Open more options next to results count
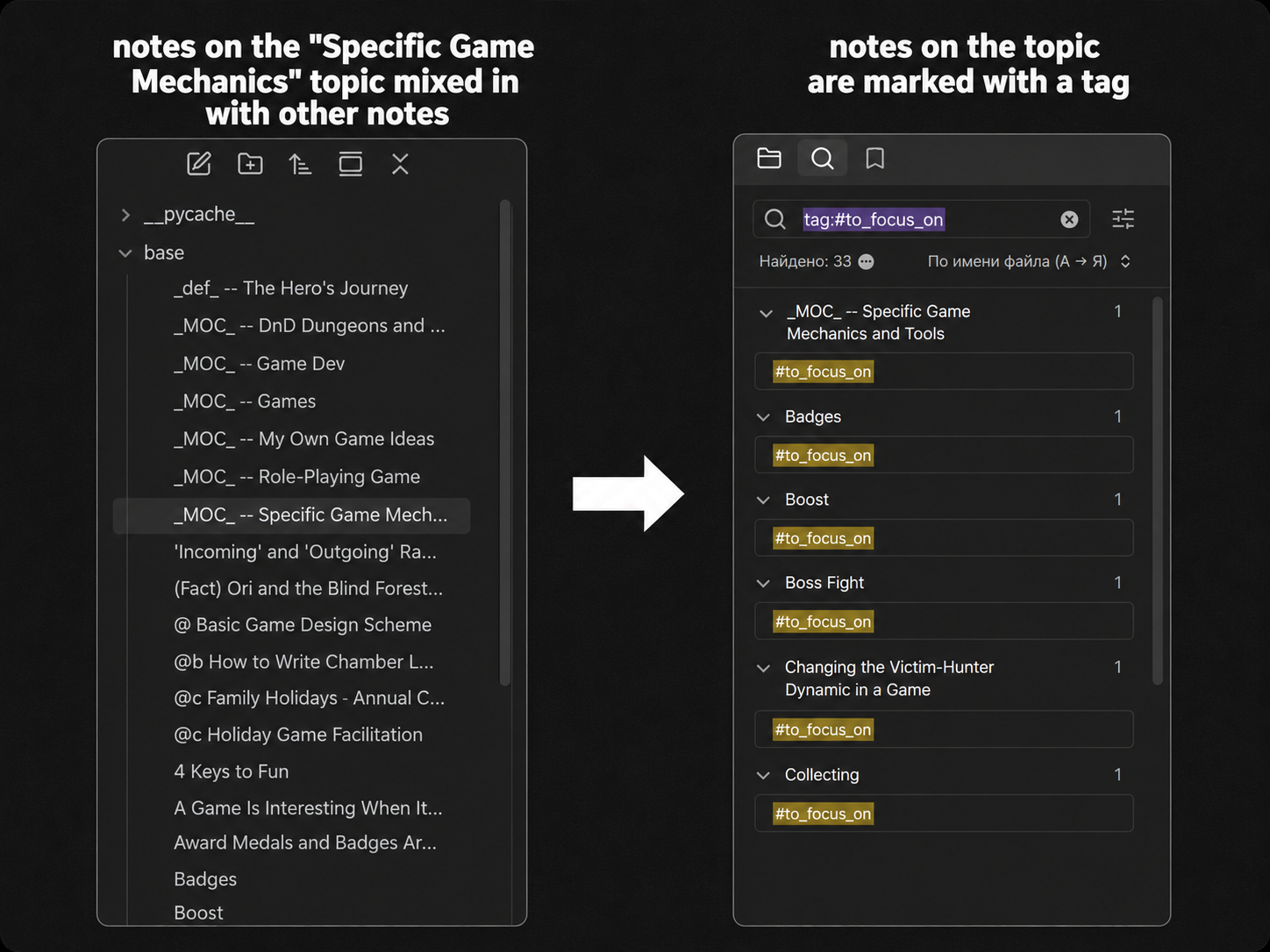 click(867, 261)
